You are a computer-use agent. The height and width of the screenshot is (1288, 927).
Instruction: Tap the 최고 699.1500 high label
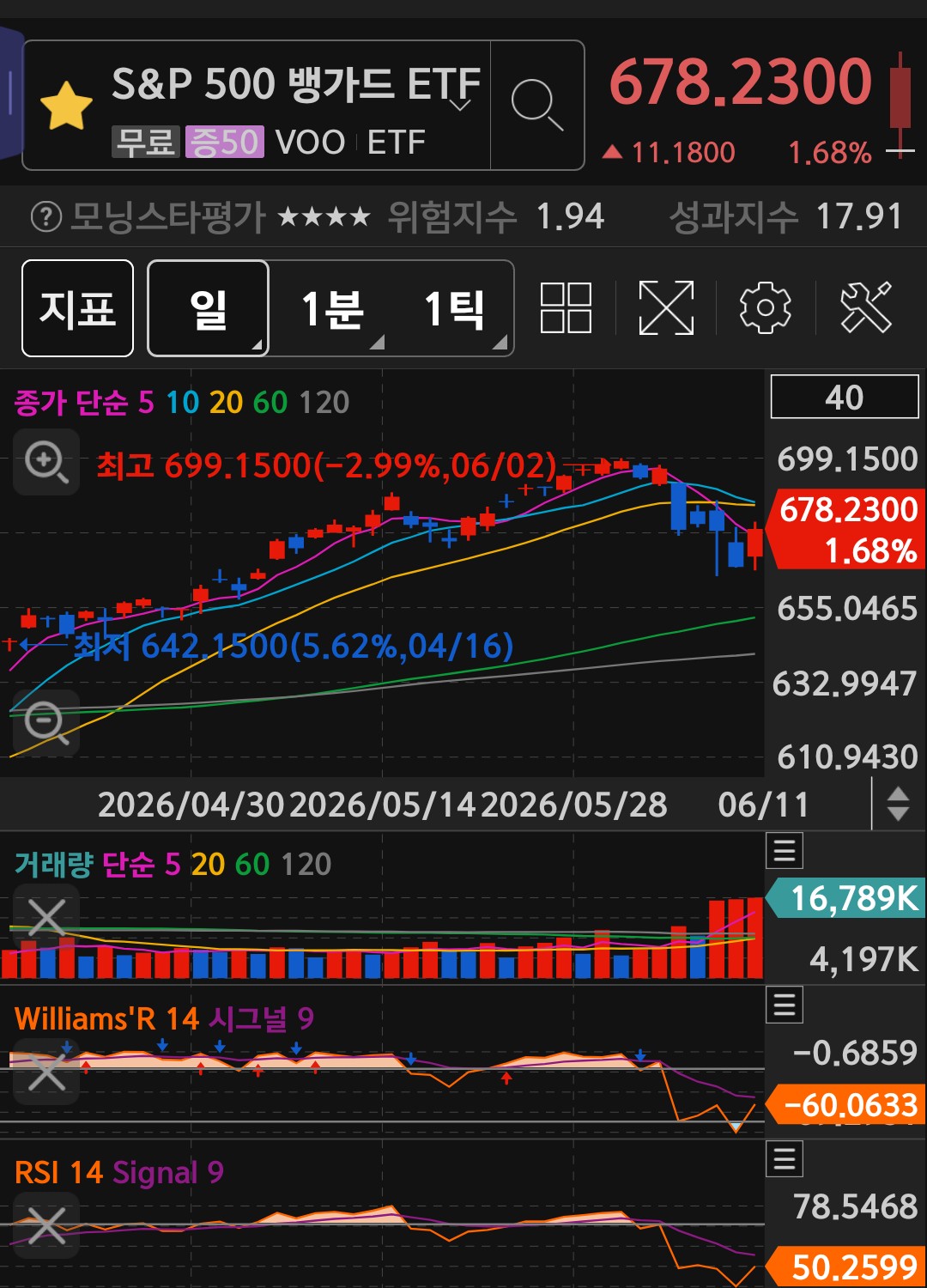click(x=326, y=465)
